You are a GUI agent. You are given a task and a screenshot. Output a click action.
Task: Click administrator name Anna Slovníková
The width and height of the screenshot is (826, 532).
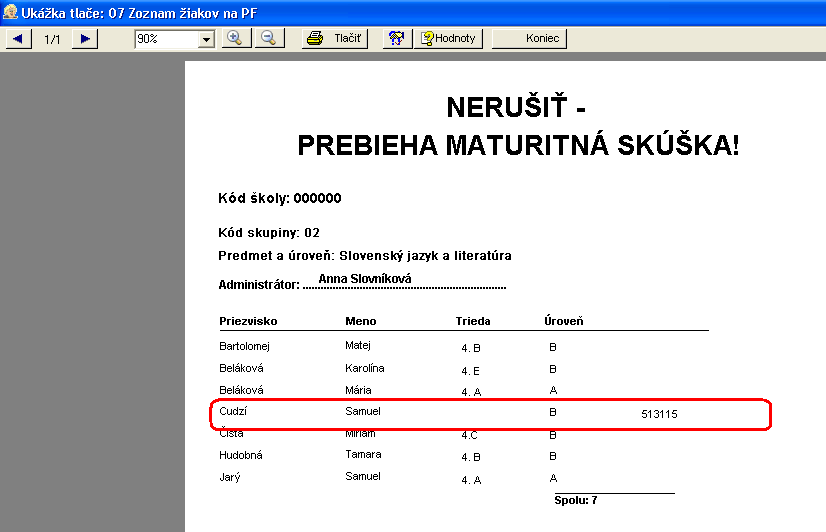pos(365,279)
